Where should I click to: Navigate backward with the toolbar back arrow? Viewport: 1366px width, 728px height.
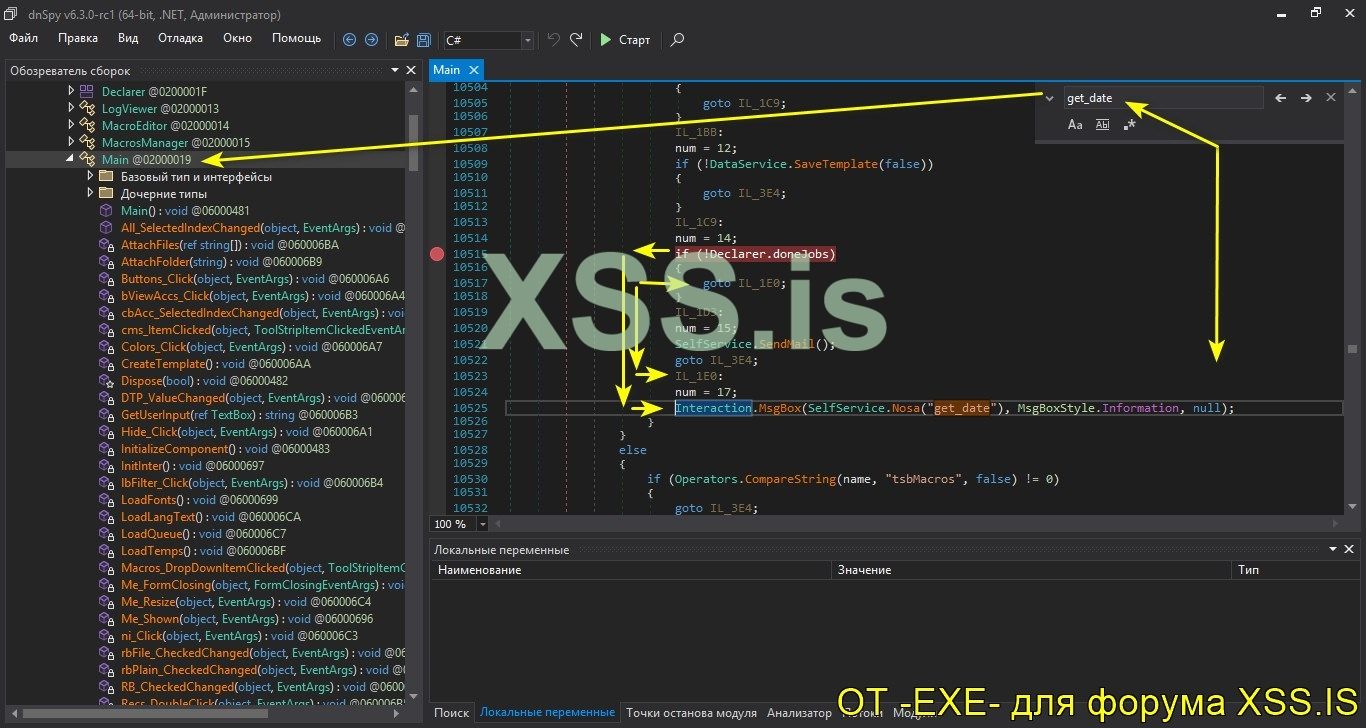click(349, 40)
